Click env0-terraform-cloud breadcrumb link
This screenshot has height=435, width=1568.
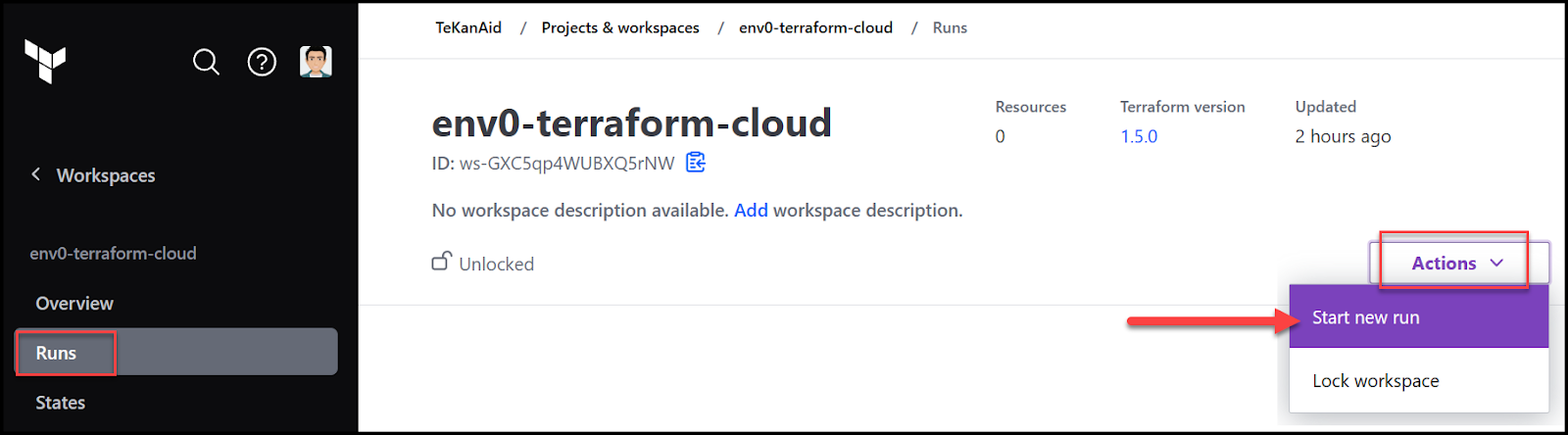815,27
